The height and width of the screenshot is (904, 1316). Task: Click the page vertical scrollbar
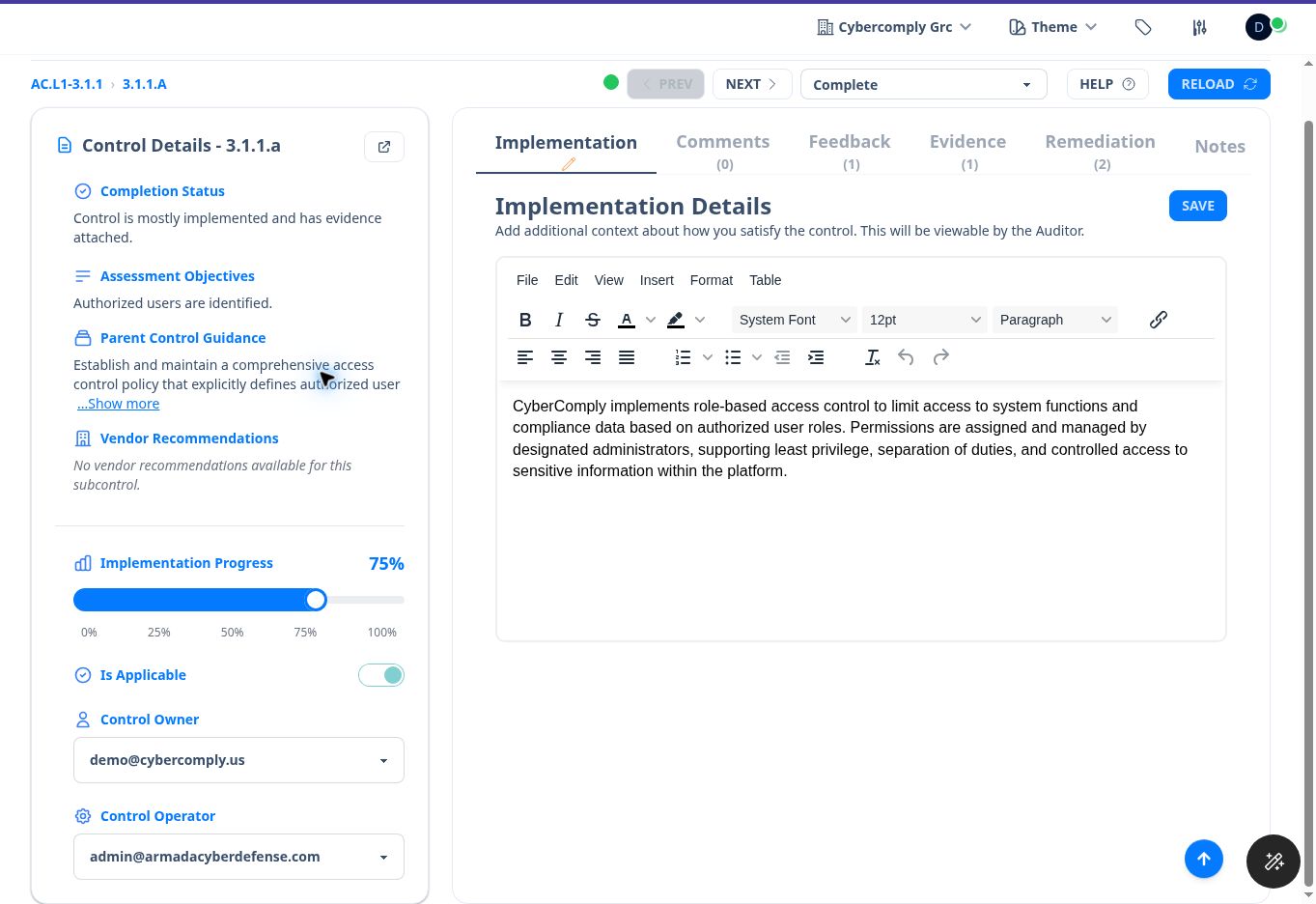[1309, 502]
